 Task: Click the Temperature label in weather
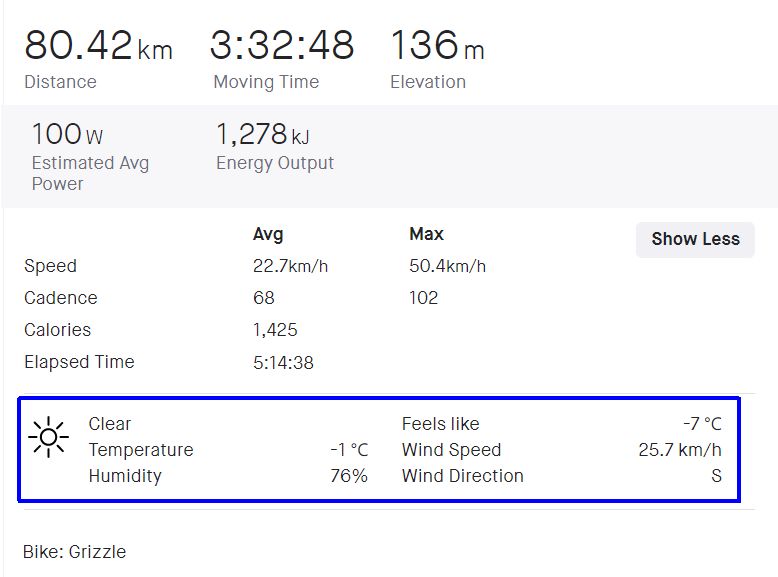tap(141, 450)
